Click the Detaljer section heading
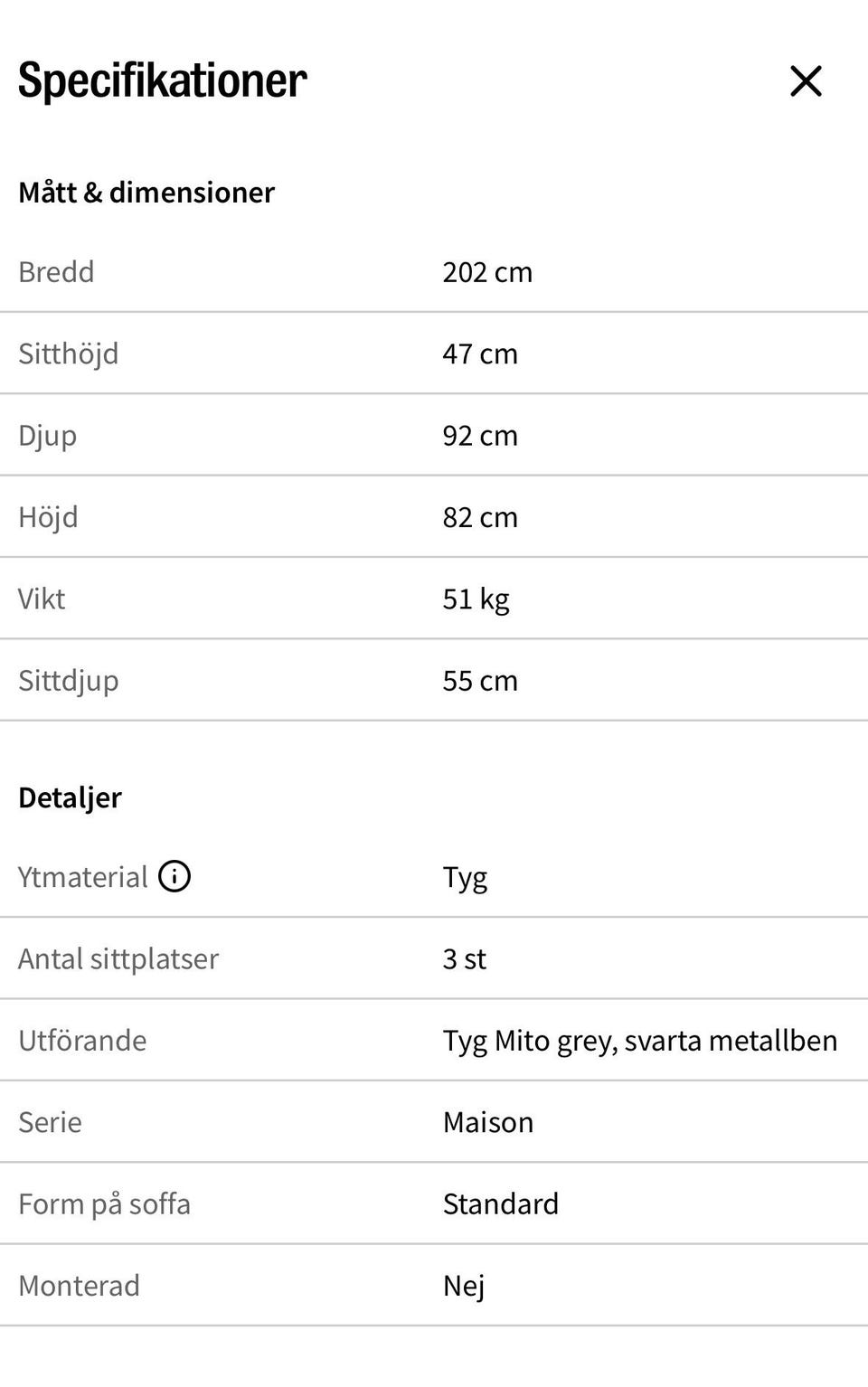This screenshot has height=1387, width=868. tap(70, 798)
